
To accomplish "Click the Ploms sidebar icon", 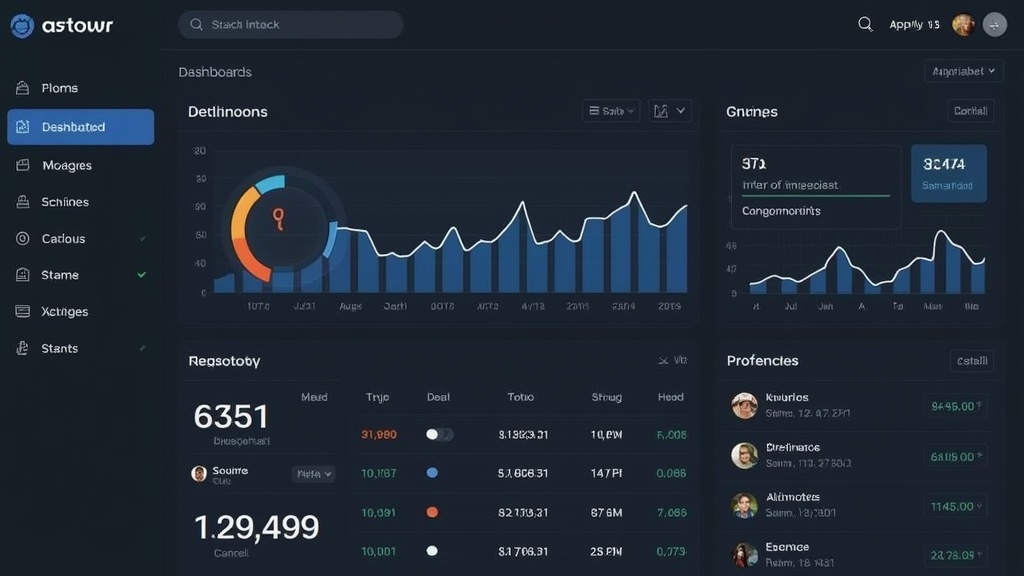I will click(x=23, y=88).
